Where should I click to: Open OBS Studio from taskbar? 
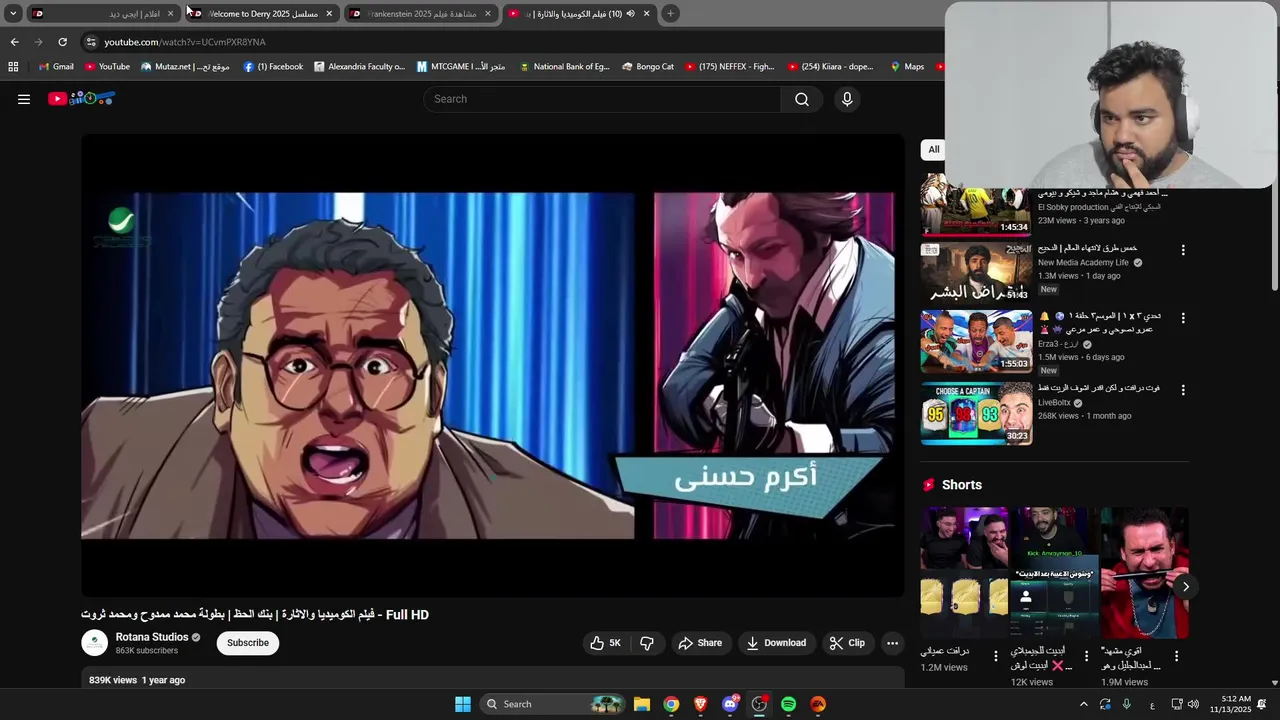759,704
